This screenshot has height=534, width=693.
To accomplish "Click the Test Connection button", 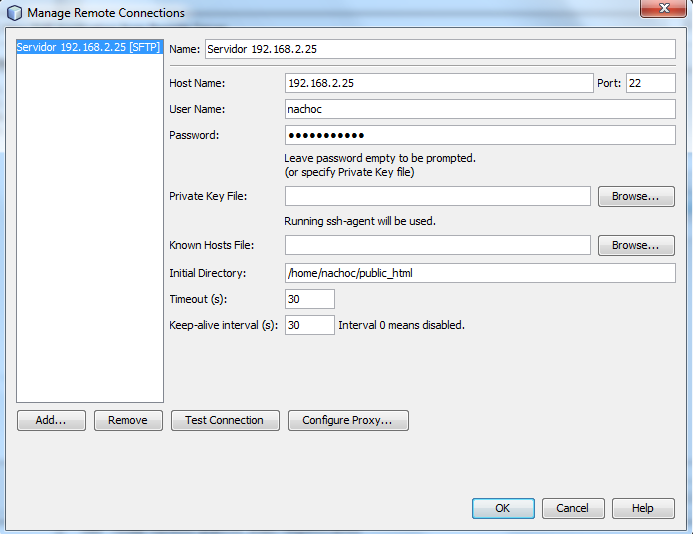I will pyautogui.click(x=225, y=420).
